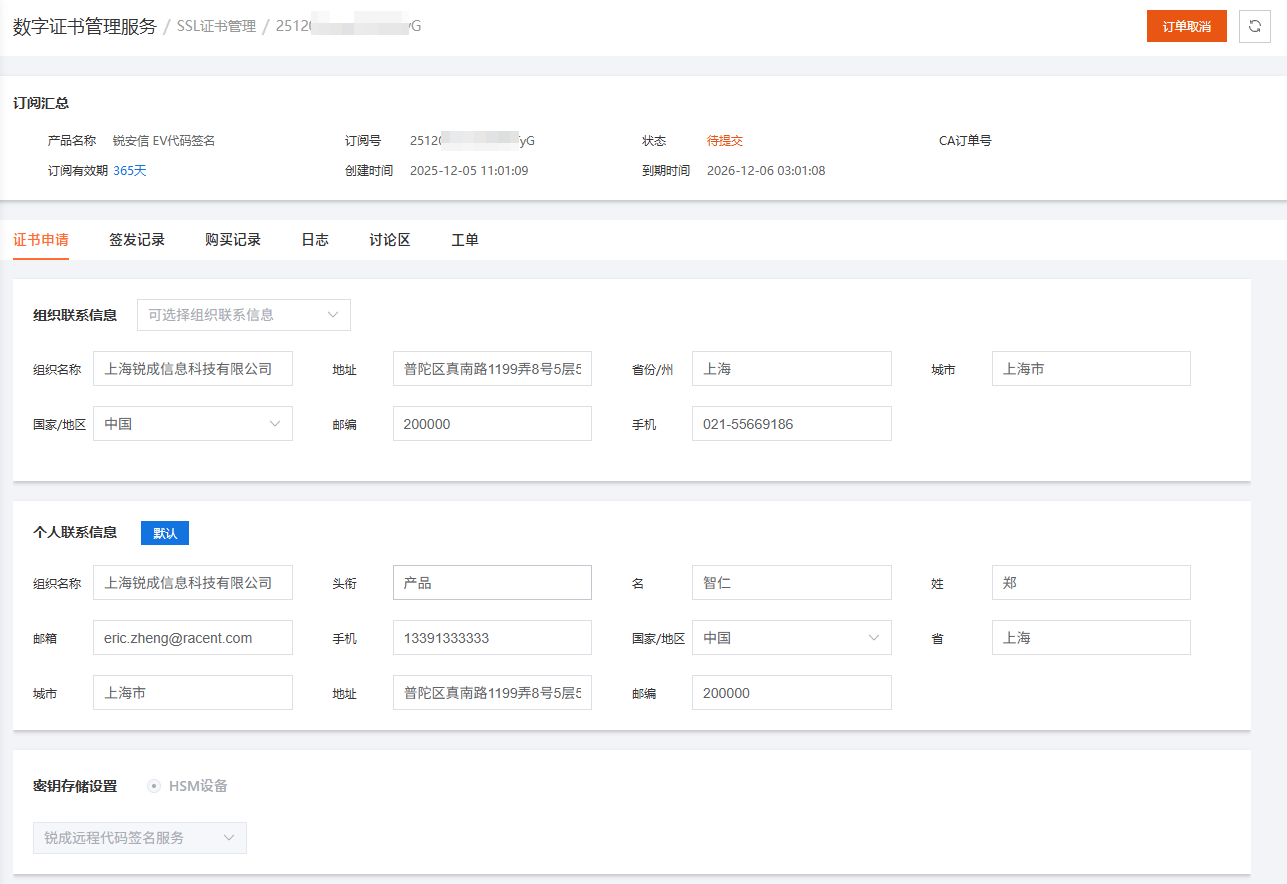The width and height of the screenshot is (1287, 884).
Task: Expand the 锐成远程代码签名服务 dropdown
Action: 139,837
